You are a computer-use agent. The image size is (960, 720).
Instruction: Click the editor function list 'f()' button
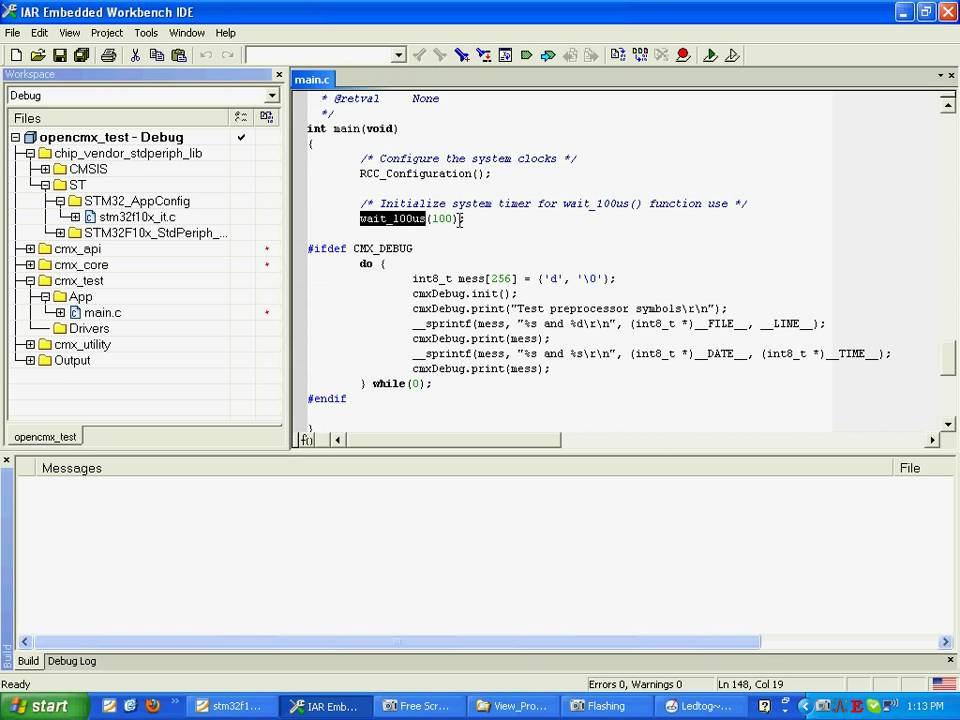(306, 440)
